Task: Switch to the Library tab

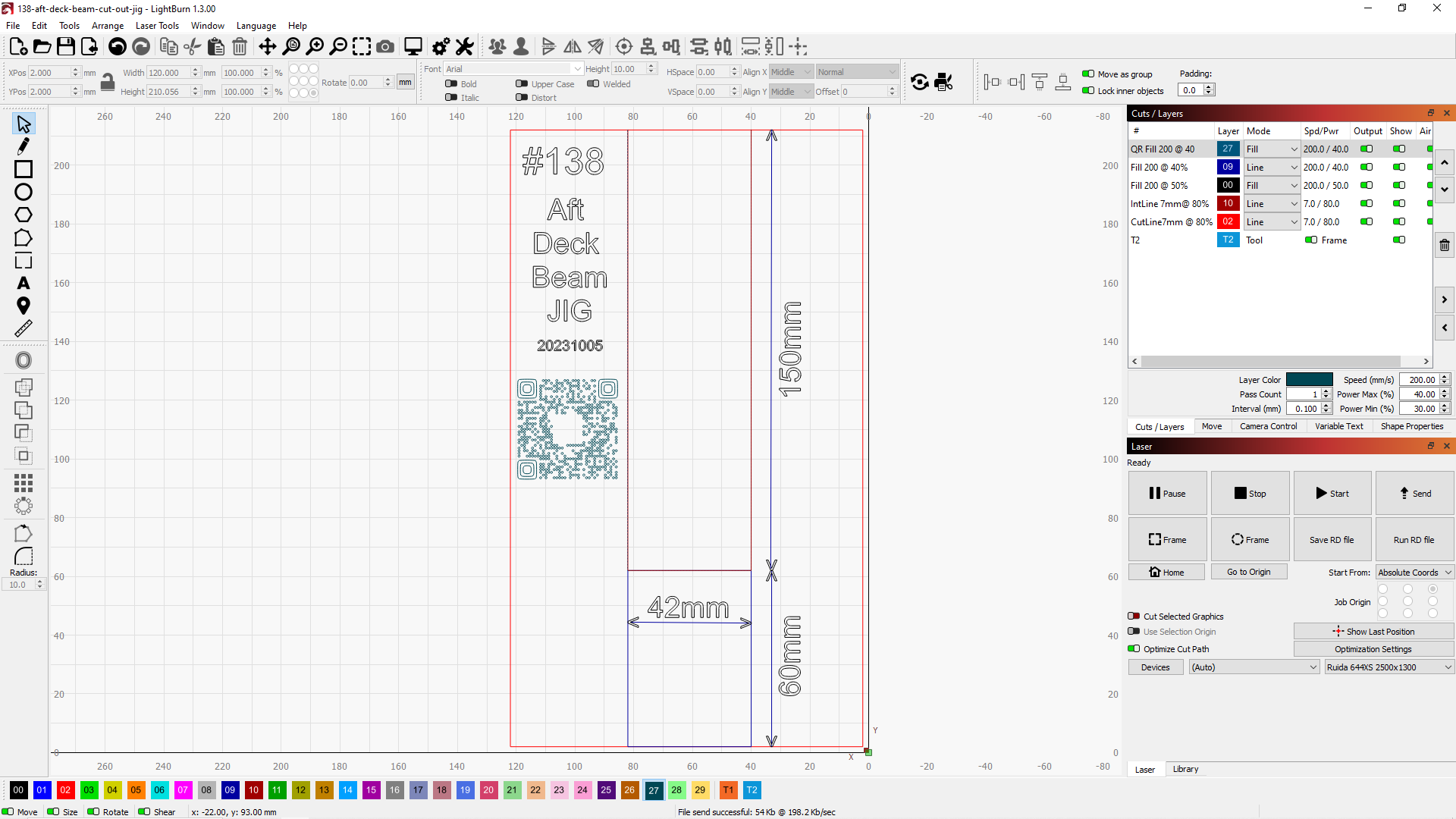Action: 1185,769
